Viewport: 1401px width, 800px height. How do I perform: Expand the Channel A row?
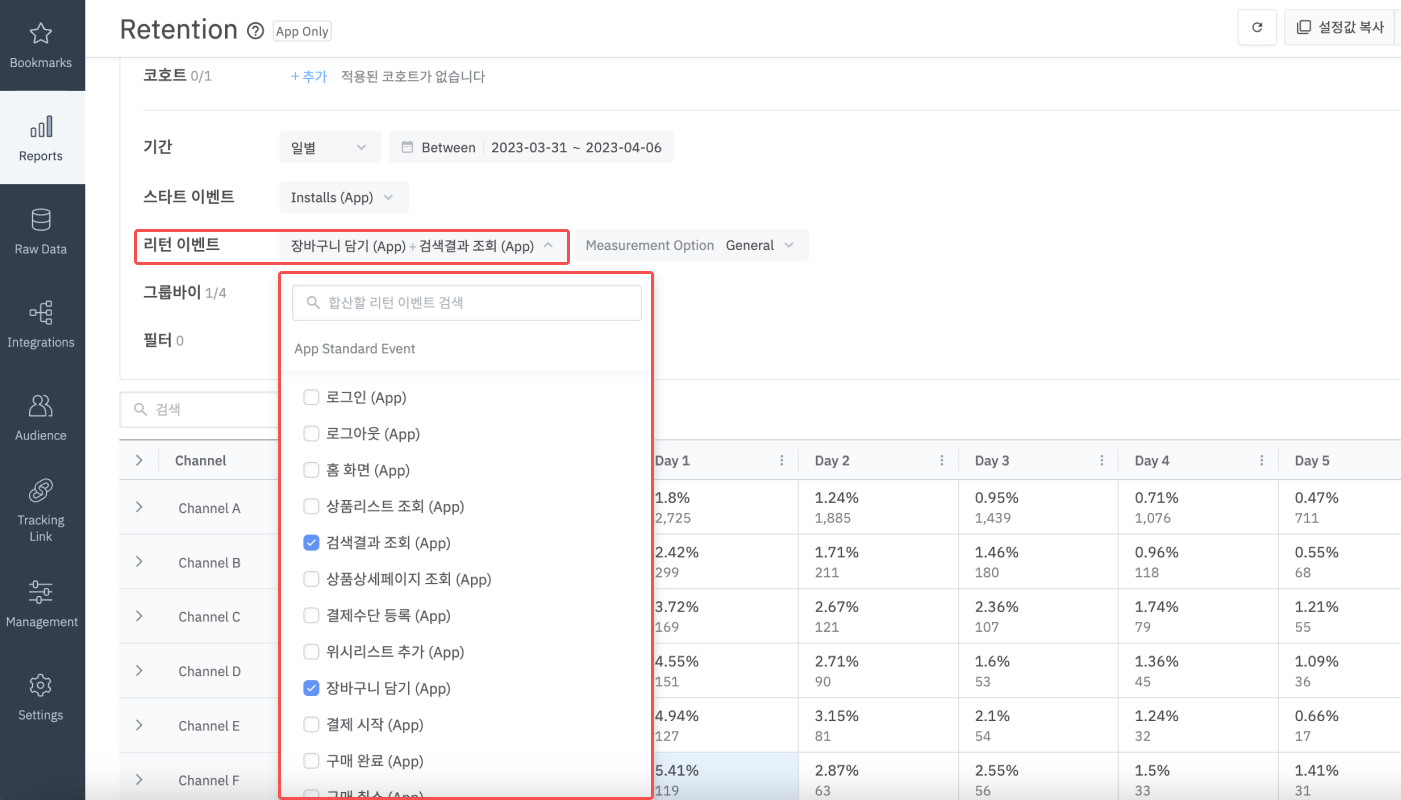(139, 507)
